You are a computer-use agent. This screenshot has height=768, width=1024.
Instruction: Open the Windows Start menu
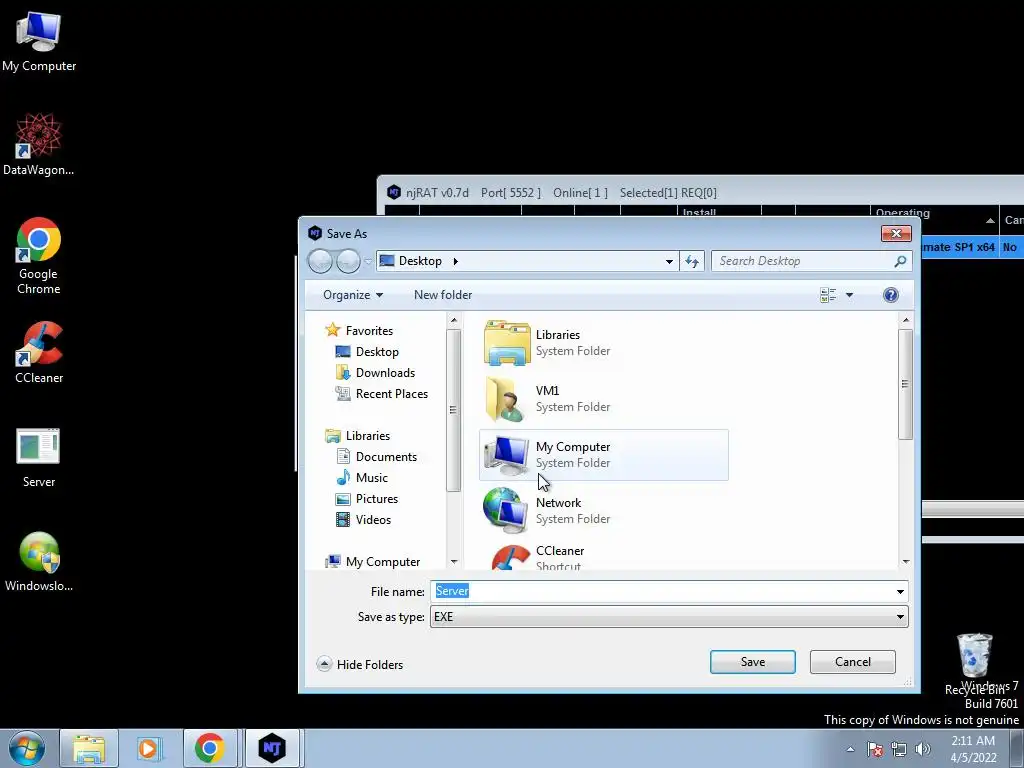[x=26, y=748]
